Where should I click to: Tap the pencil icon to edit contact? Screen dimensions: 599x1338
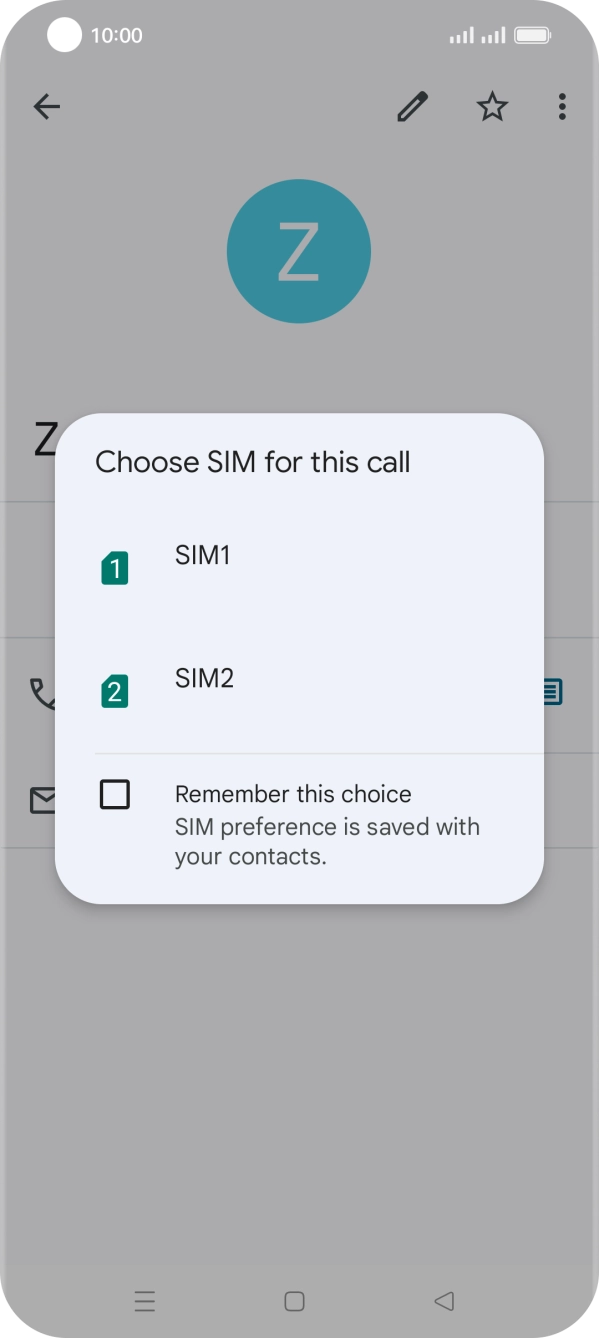click(x=412, y=107)
